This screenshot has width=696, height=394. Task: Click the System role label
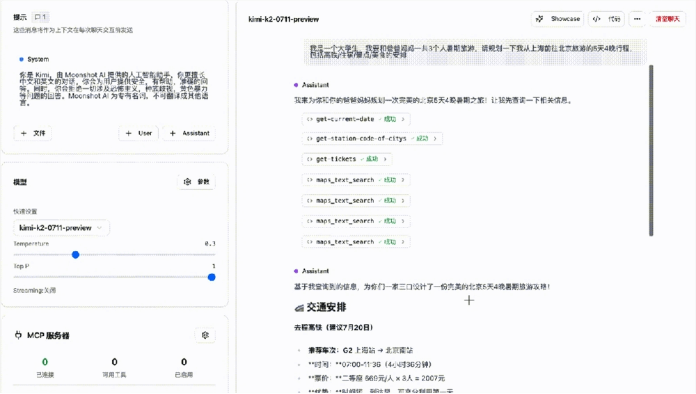[x=38, y=59]
